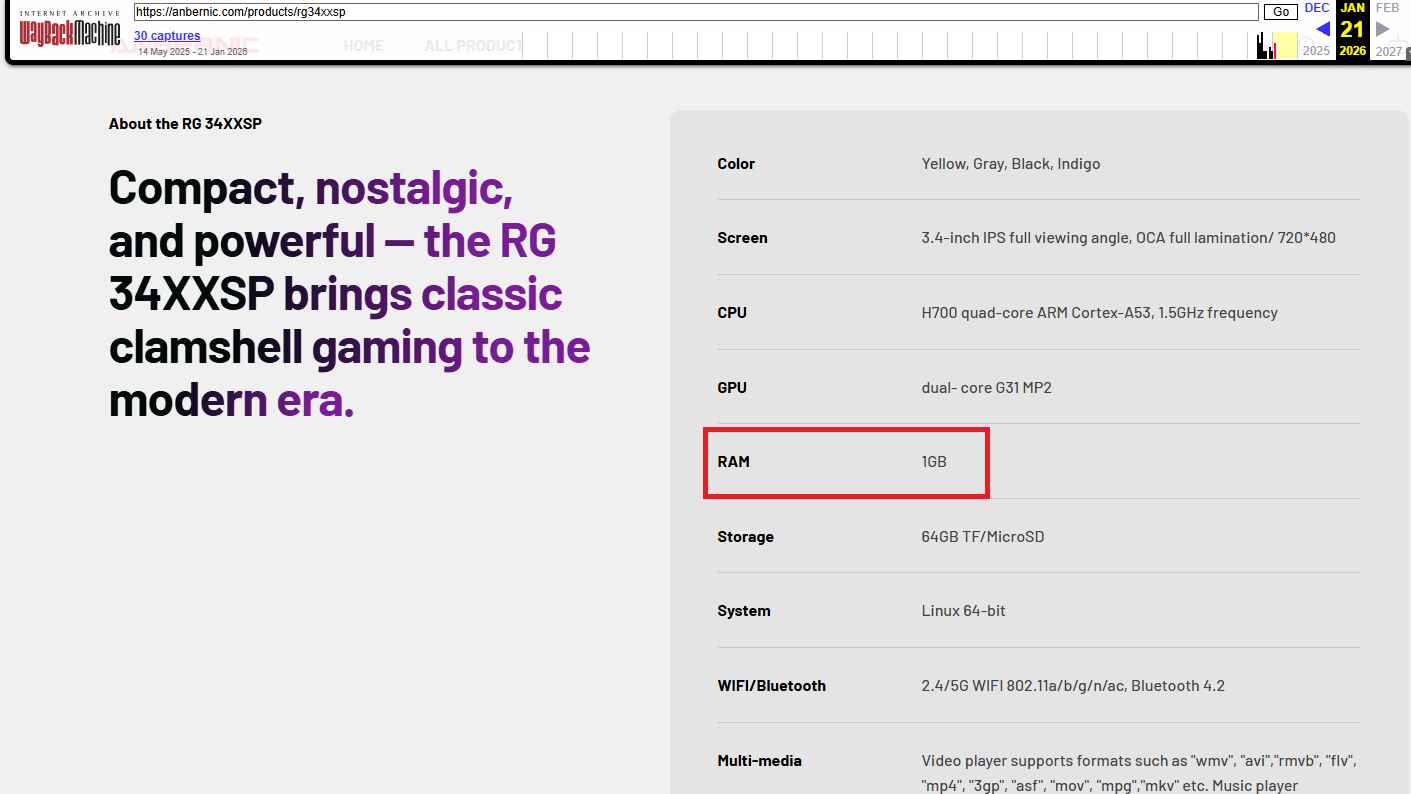
Task: Click the highlighted JAN 21 2026 date
Action: 1352,29
